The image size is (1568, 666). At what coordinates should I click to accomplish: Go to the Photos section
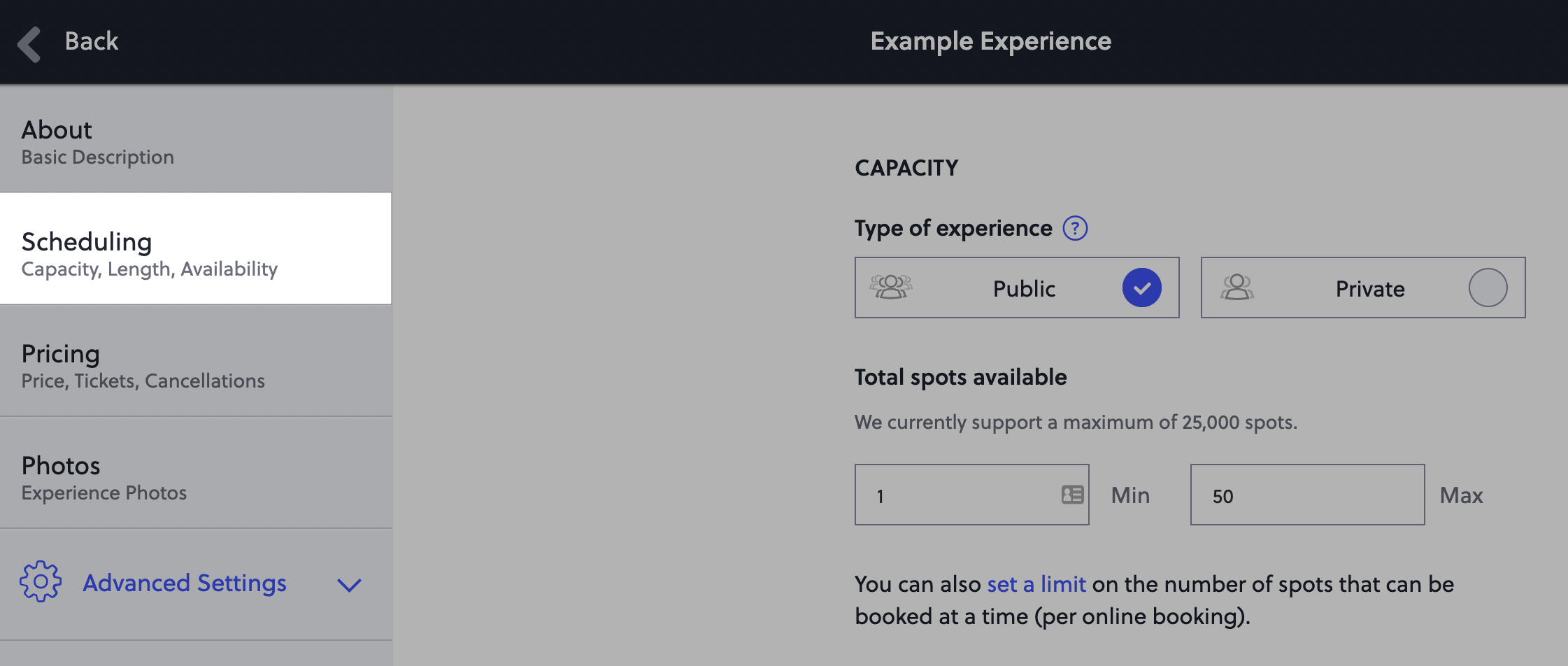click(x=196, y=472)
